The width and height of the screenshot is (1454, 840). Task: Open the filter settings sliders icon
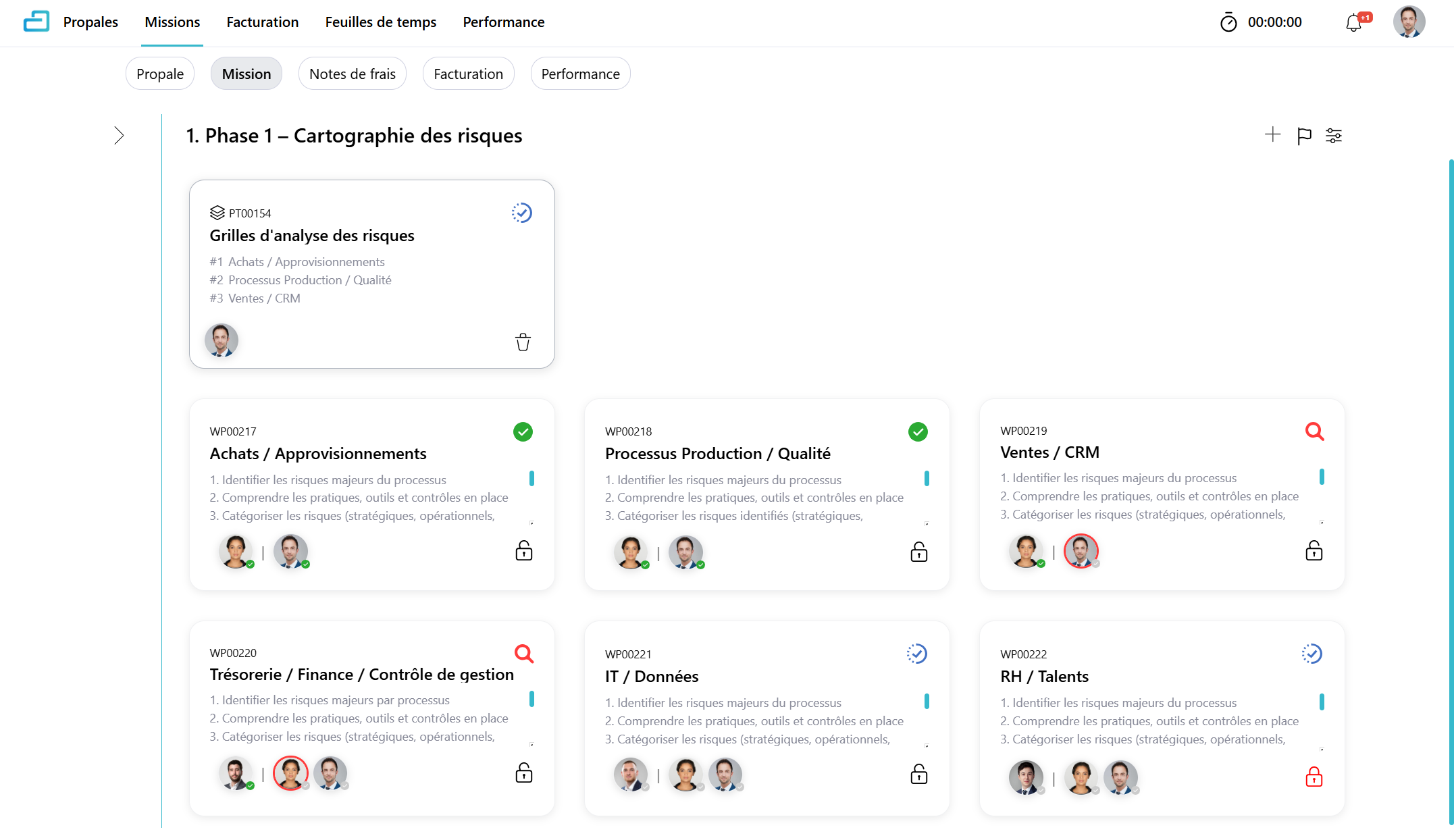pos(1334,136)
